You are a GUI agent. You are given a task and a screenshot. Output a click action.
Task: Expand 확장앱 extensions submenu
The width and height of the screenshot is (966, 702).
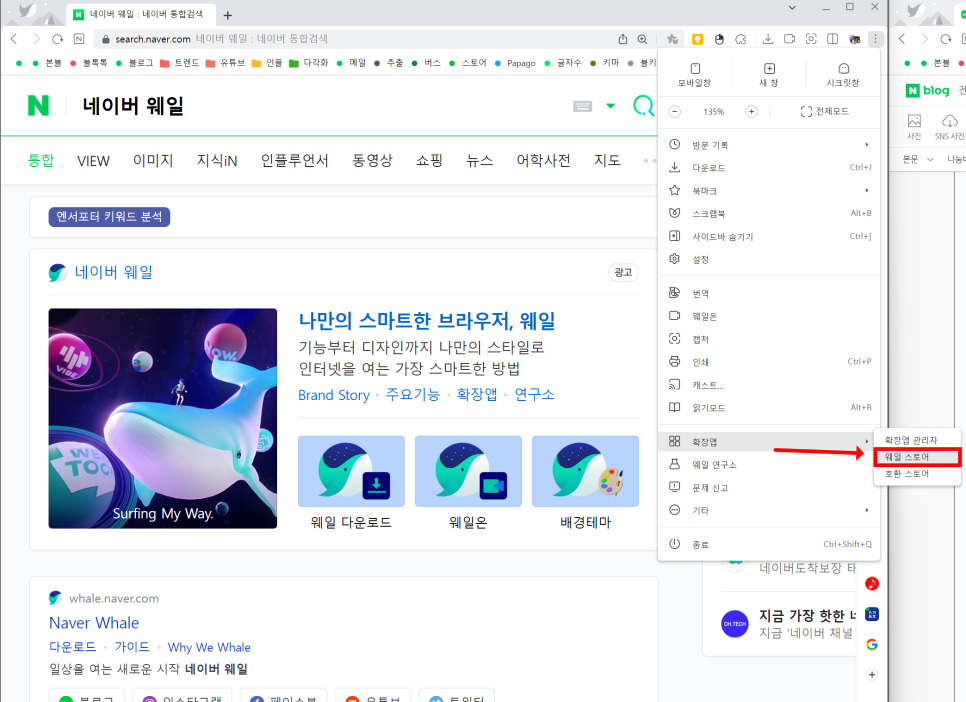coord(769,441)
